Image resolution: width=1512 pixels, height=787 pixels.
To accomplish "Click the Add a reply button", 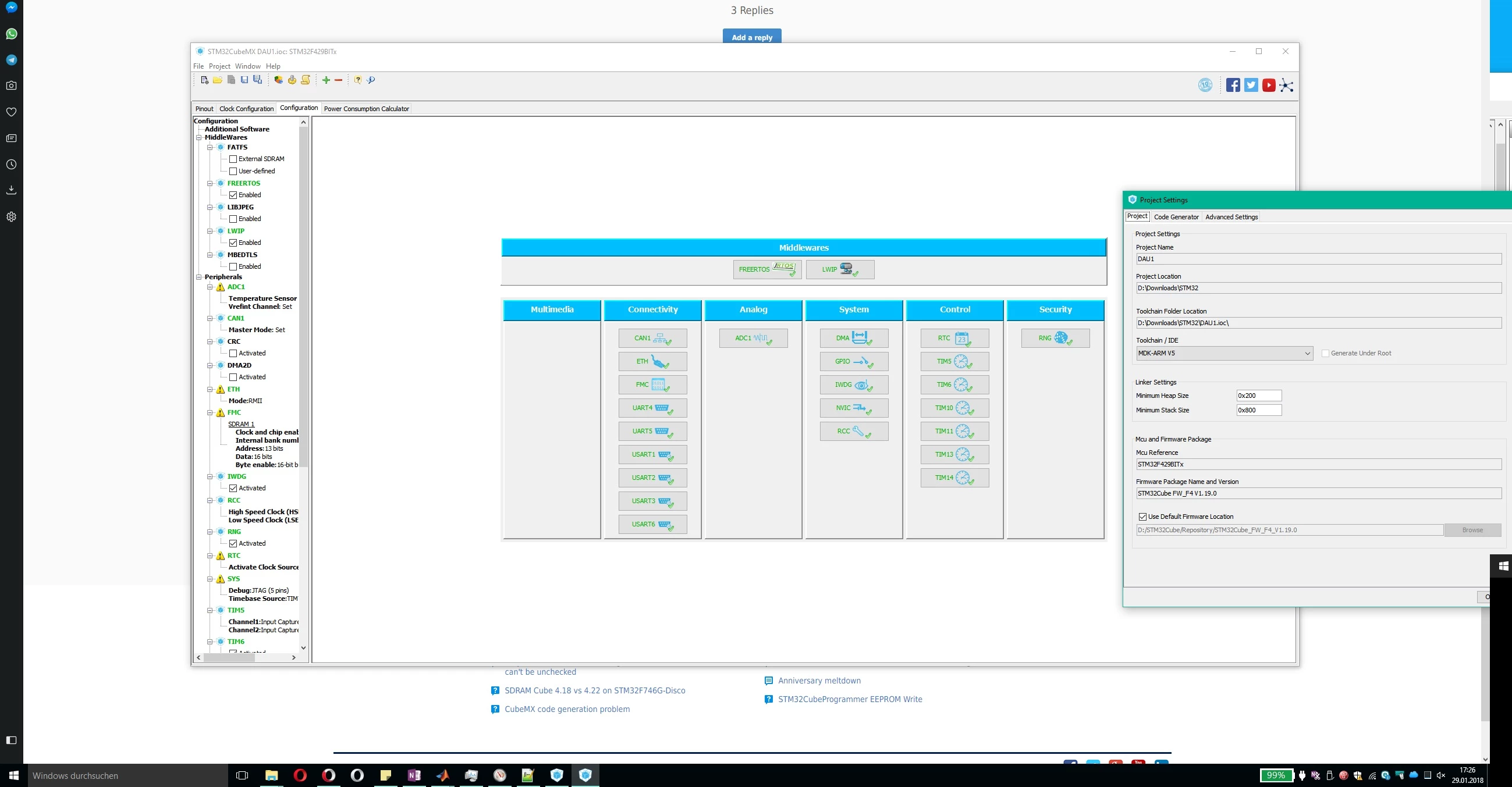I will click(x=752, y=37).
